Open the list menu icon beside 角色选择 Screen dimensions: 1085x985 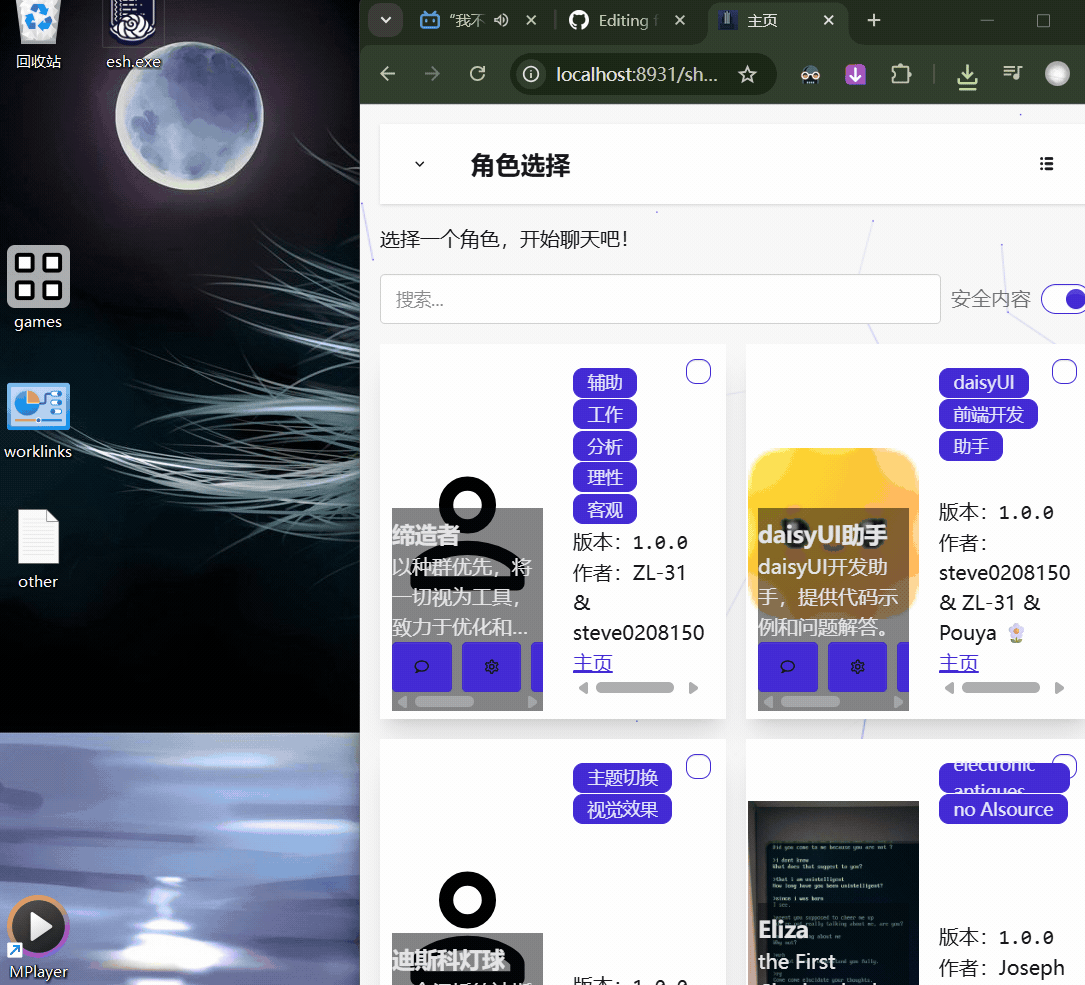1046,164
